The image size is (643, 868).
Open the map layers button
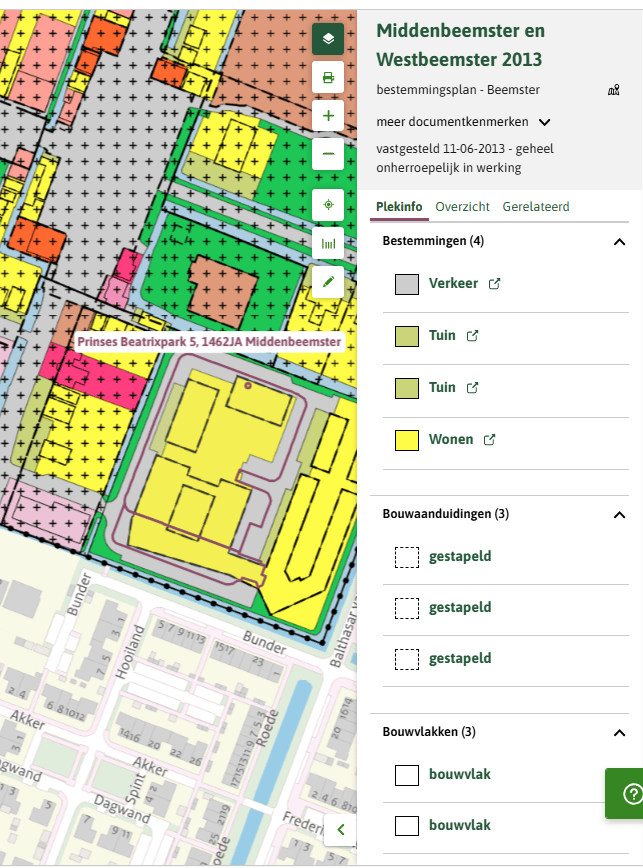[328, 39]
